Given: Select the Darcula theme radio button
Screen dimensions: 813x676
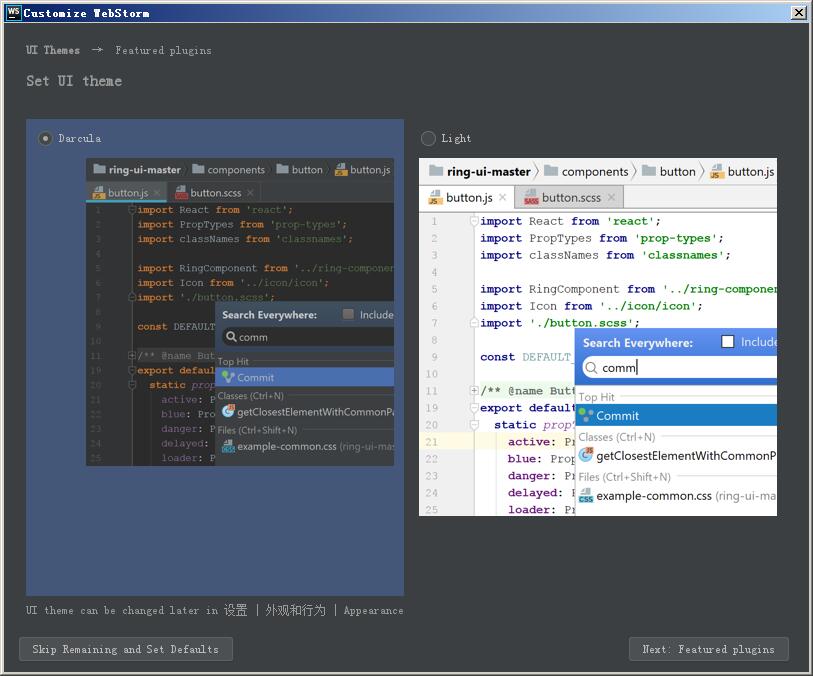Looking at the screenshot, I should (46, 138).
